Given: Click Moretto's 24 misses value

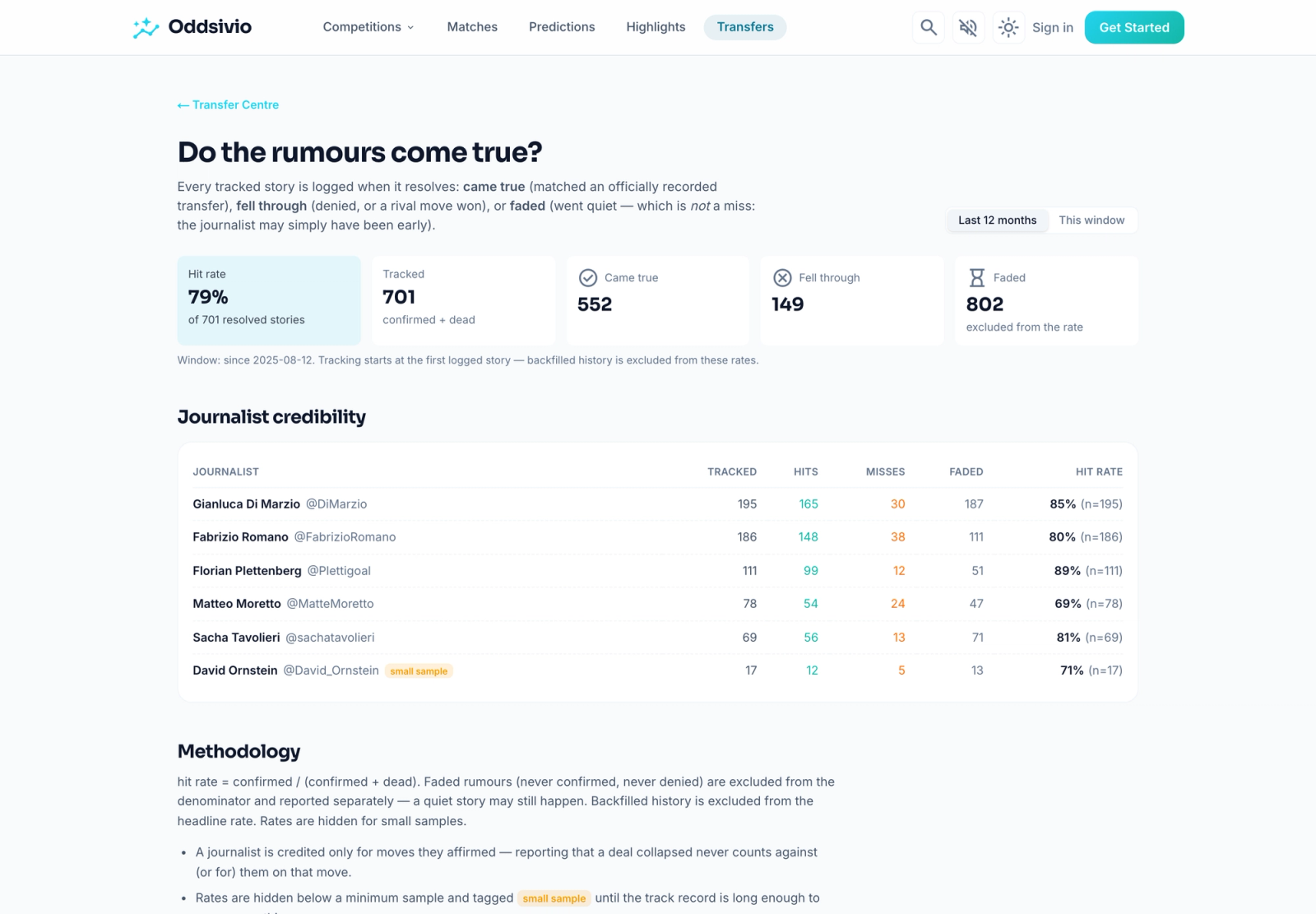Looking at the screenshot, I should 897,604.
